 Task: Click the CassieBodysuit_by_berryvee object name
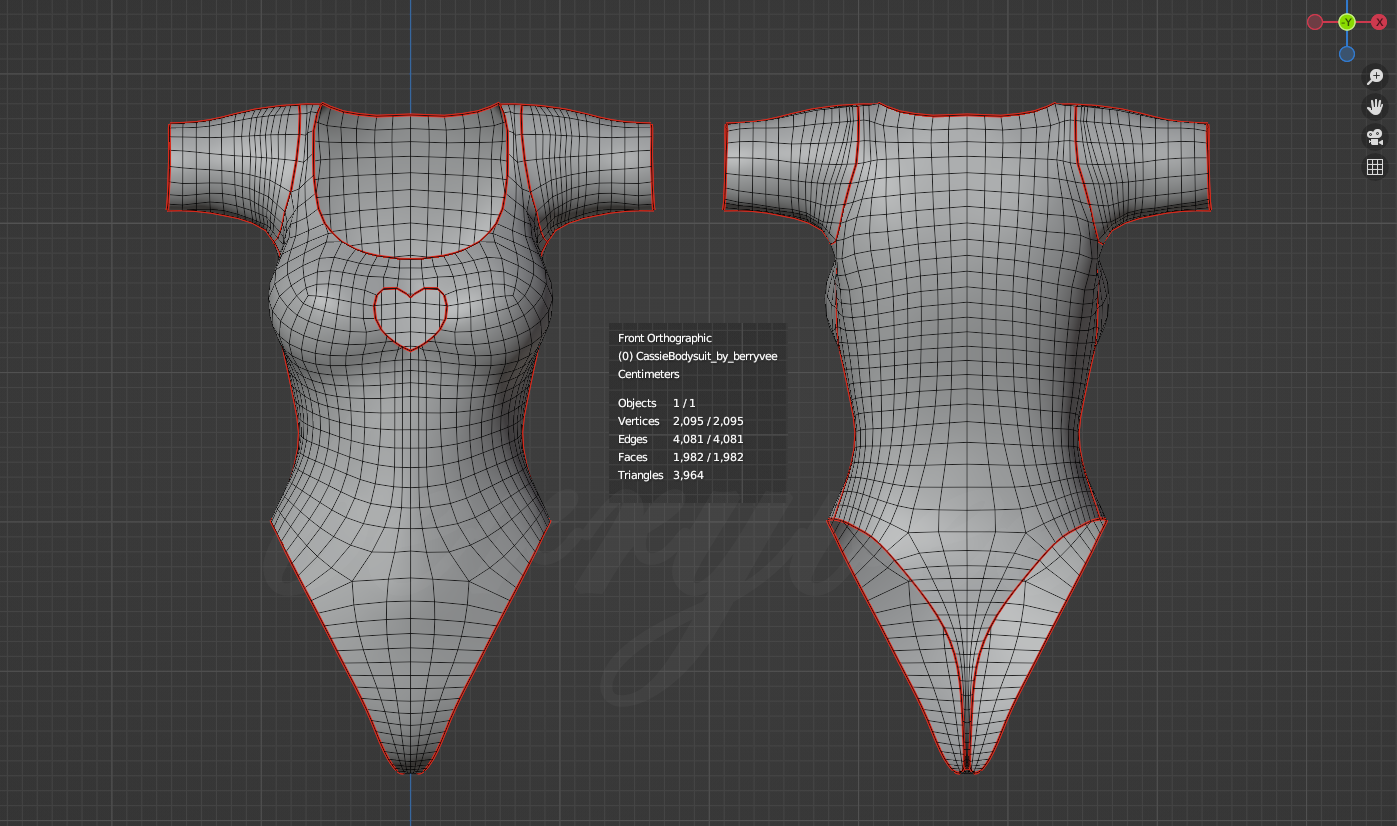point(697,356)
